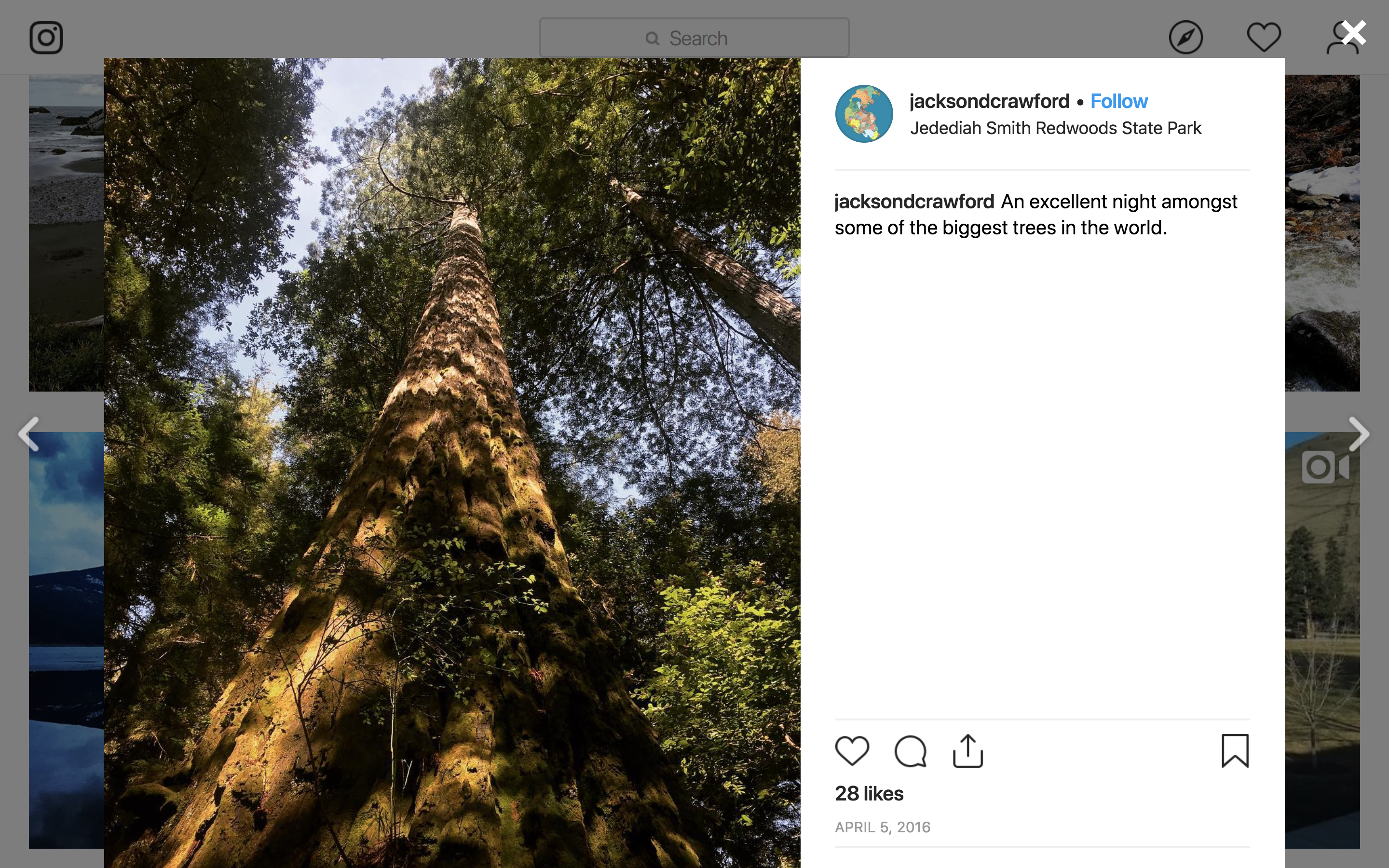This screenshot has width=1389, height=868.
Task: Open Jedediah Smith Redwoods State Park location
Action: 1055,128
